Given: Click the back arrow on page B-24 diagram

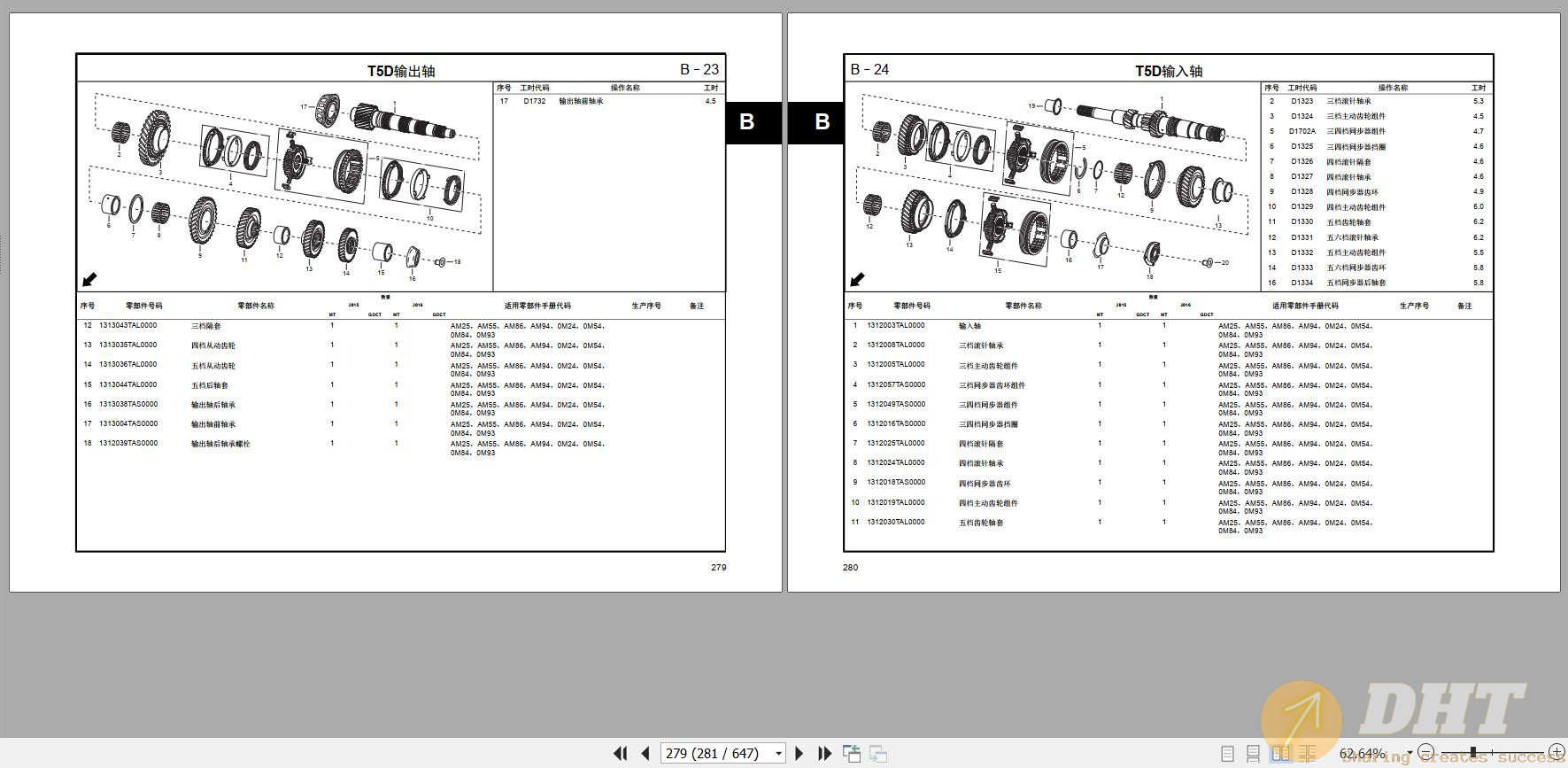Looking at the screenshot, I should click(x=857, y=280).
